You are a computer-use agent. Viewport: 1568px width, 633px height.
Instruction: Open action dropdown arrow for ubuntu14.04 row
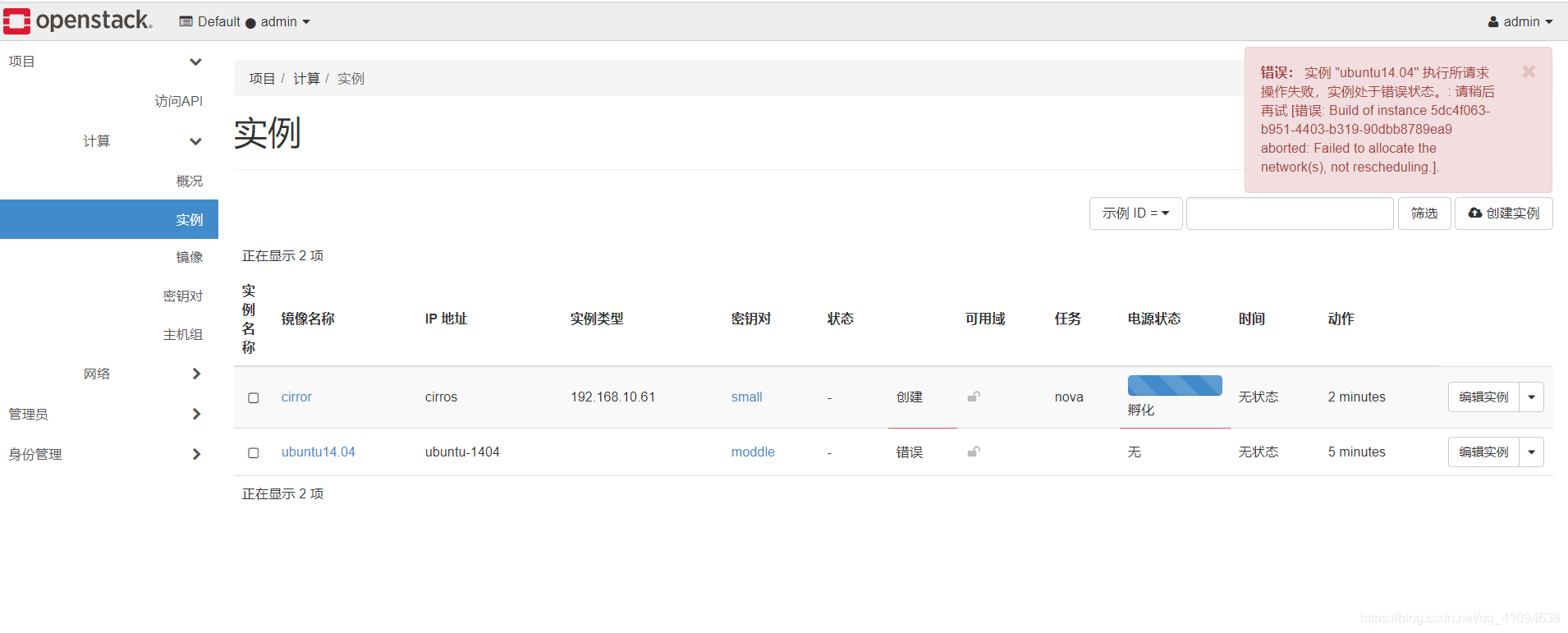(1532, 452)
